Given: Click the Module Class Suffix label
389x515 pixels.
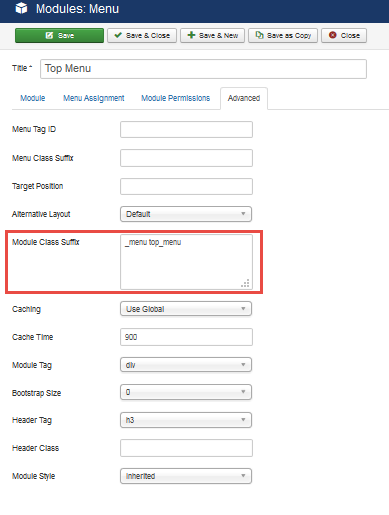Looking at the screenshot, I should [x=46, y=242].
